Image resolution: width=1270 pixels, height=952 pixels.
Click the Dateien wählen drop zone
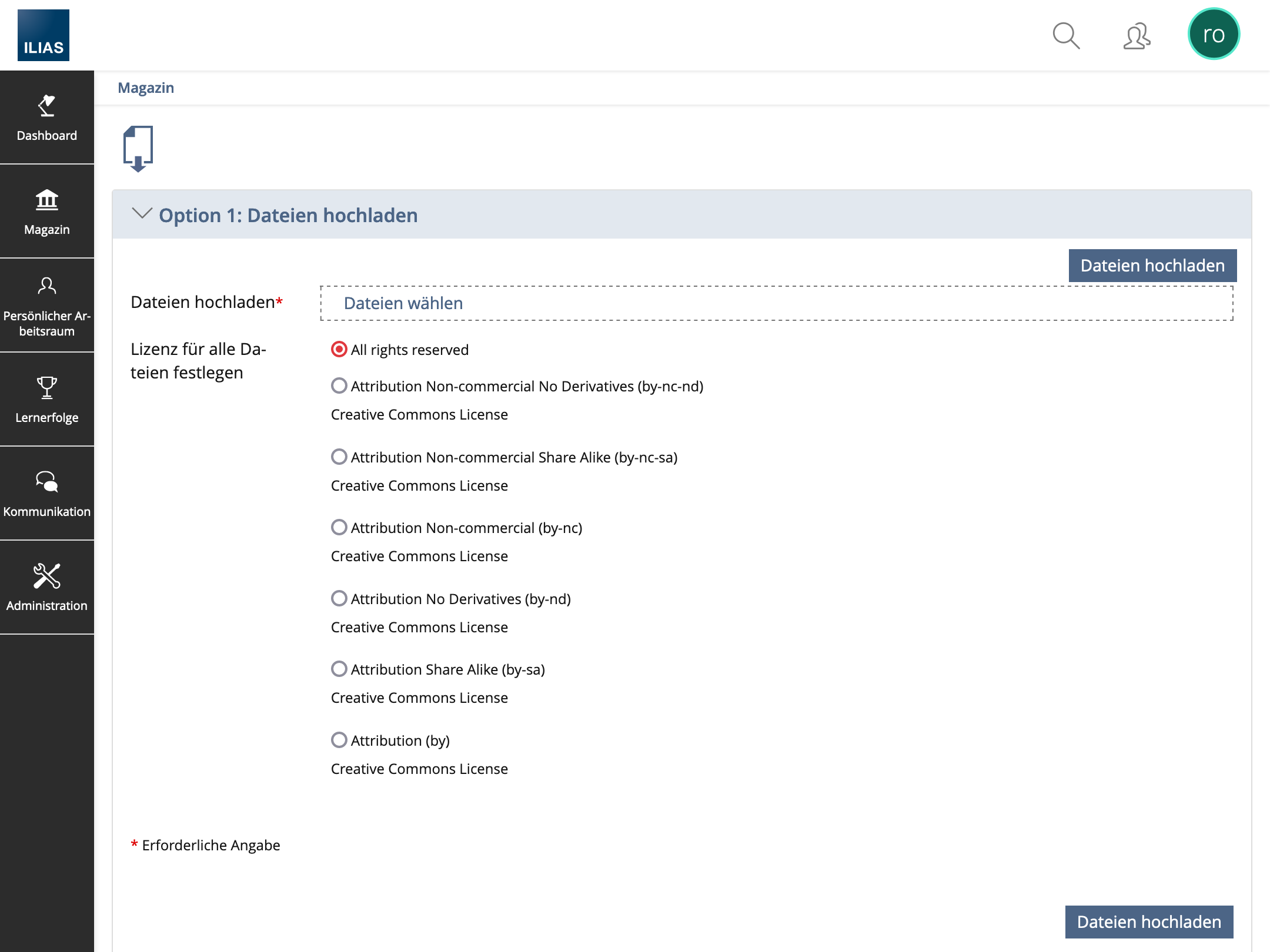(x=776, y=303)
